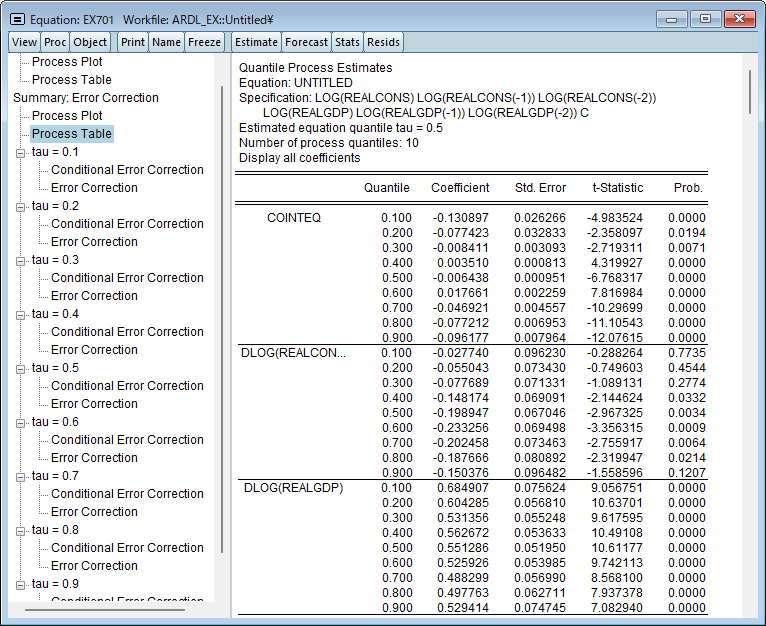
Task: Open the View menu
Action: tap(25, 42)
